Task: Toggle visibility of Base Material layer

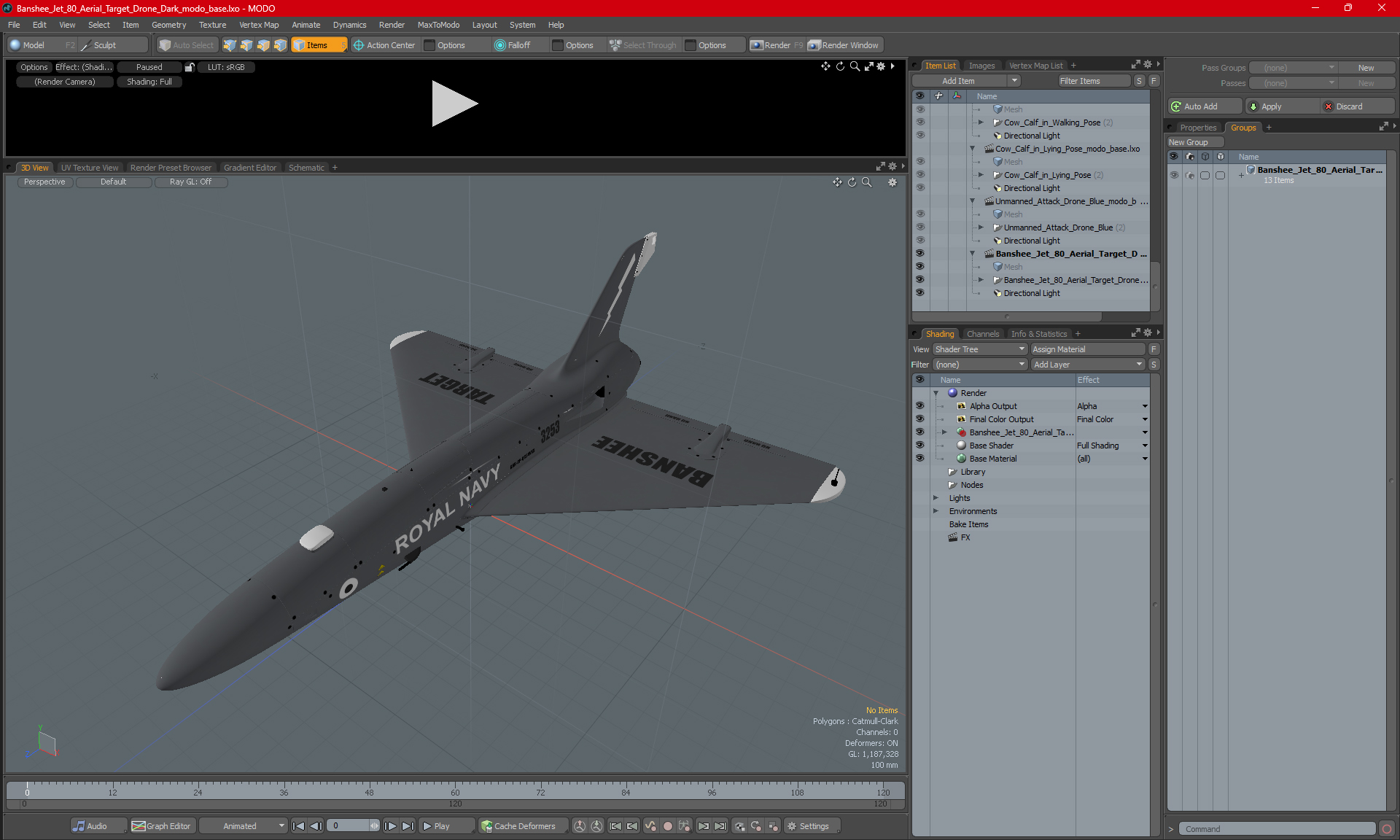Action: [919, 459]
